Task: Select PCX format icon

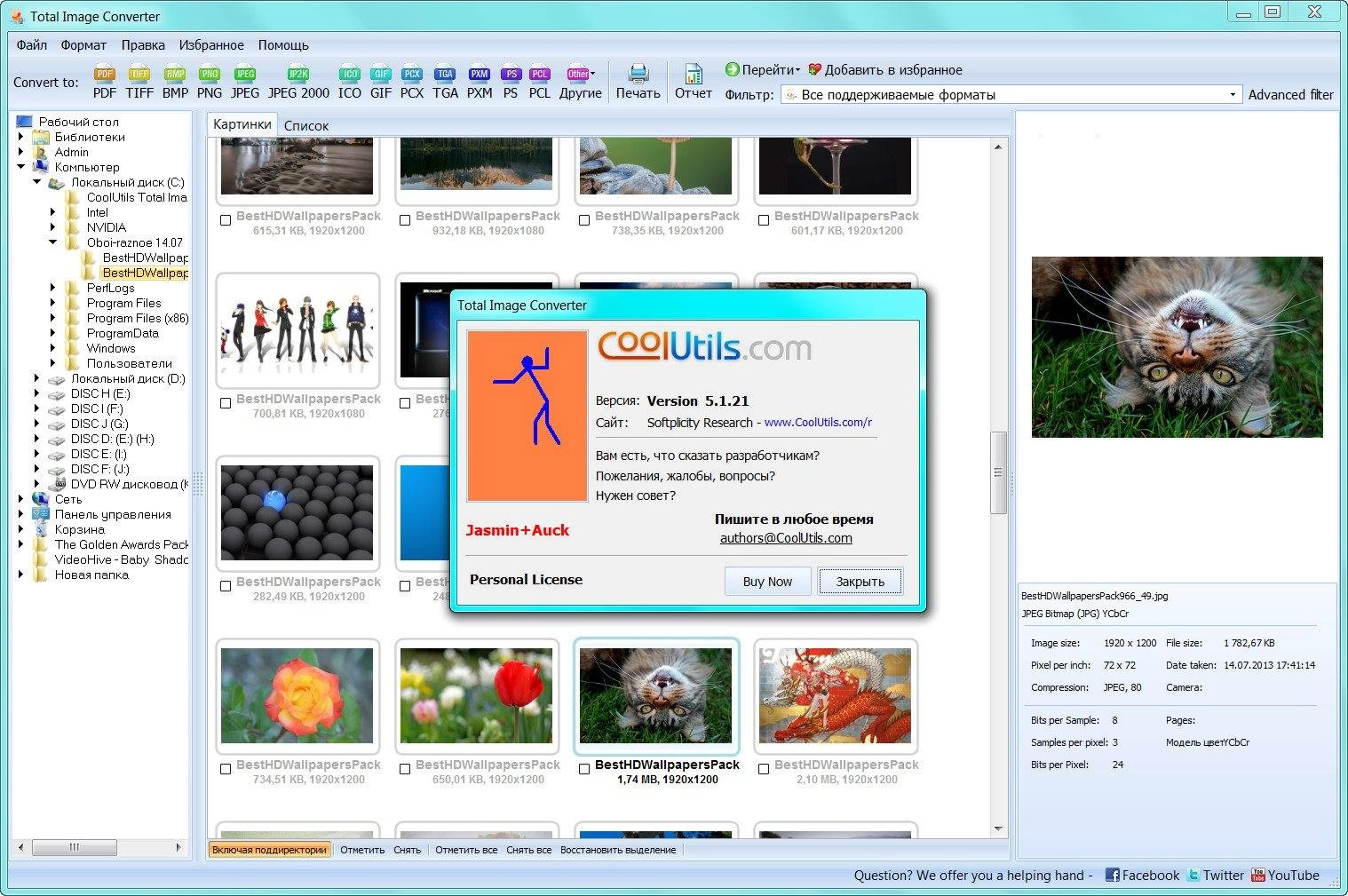Action: pyautogui.click(x=412, y=75)
